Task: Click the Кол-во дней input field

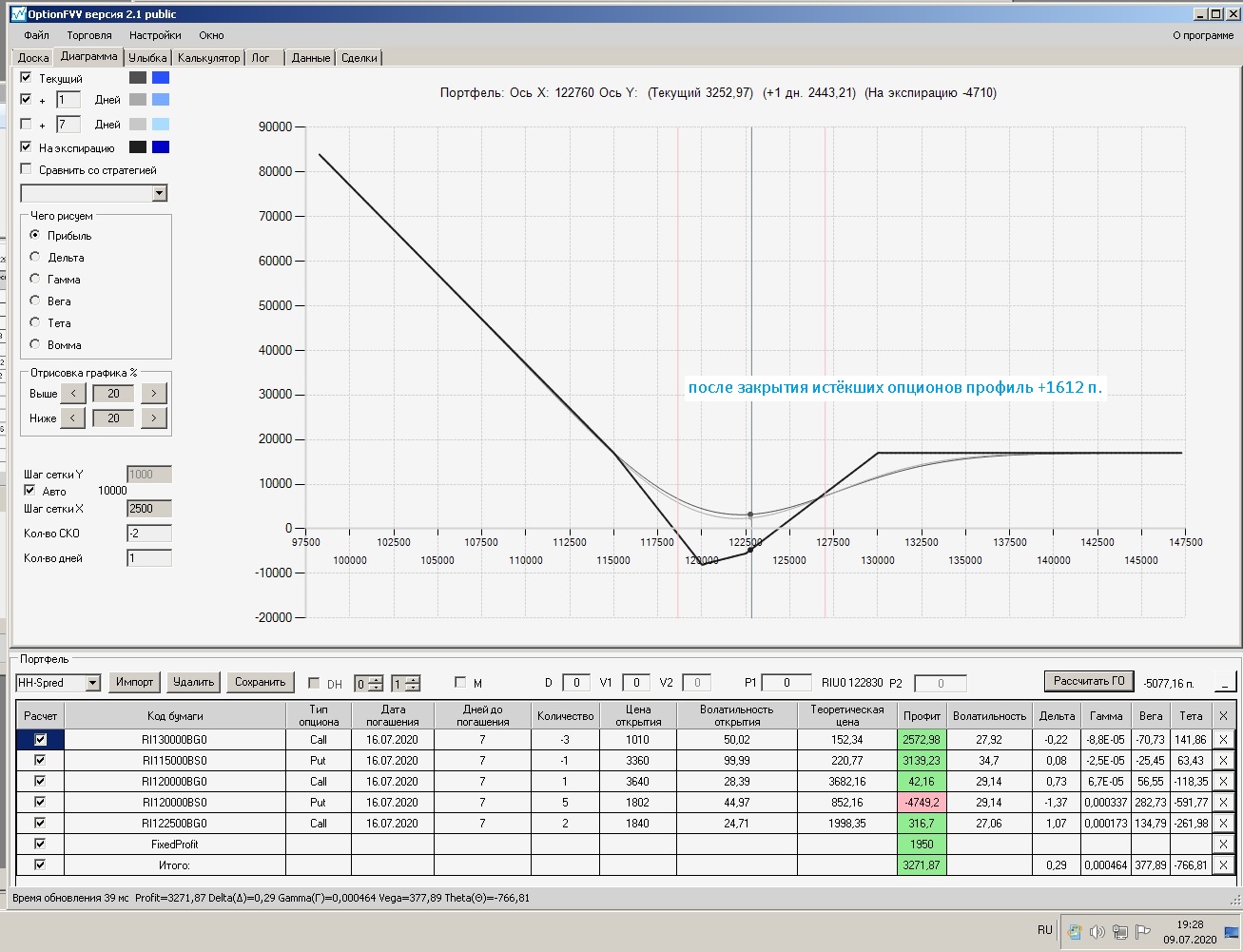Action: click(149, 558)
